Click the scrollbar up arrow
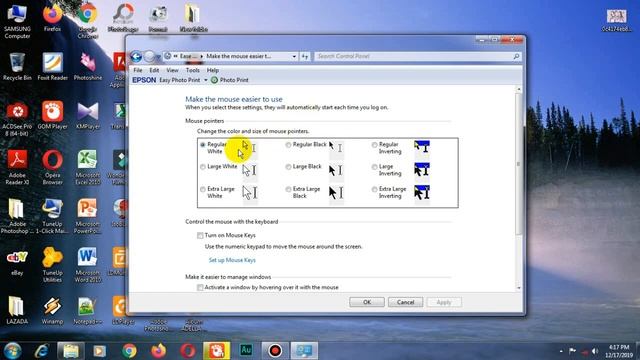The height and width of the screenshot is (360, 640). click(519, 89)
